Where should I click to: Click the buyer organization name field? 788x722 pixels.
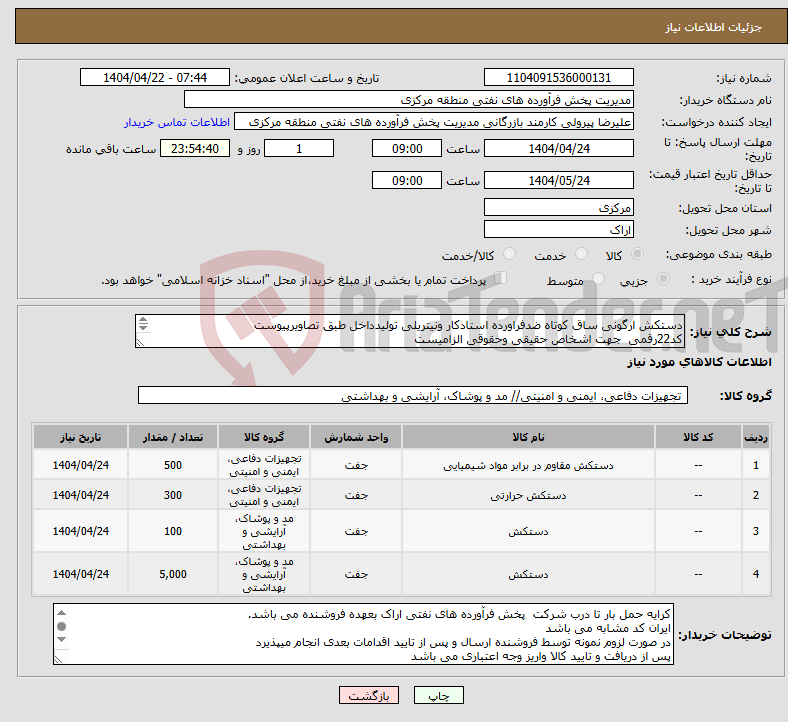coord(409,99)
